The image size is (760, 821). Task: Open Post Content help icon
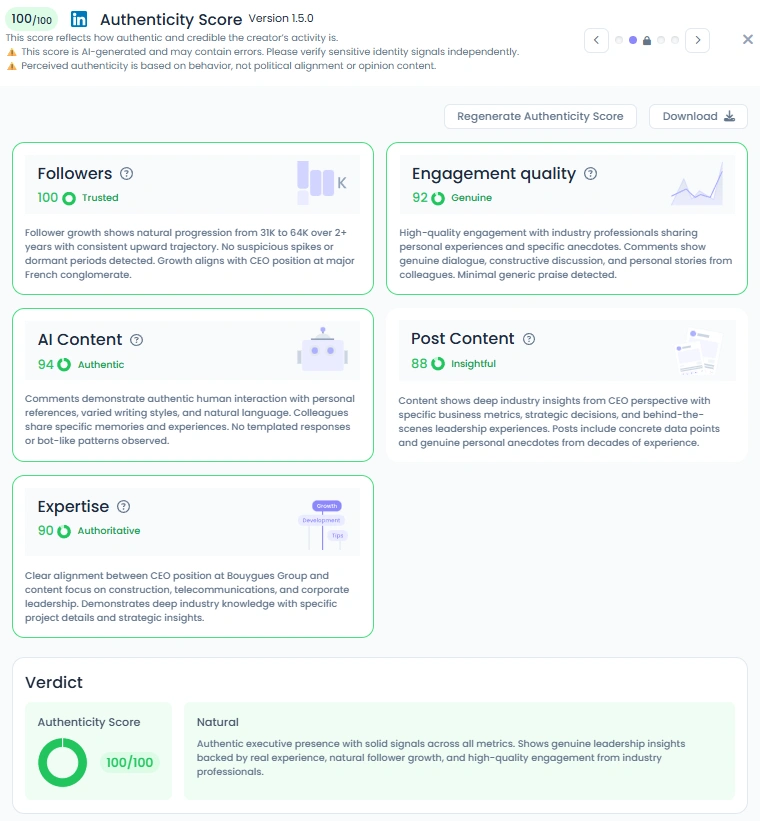click(529, 339)
